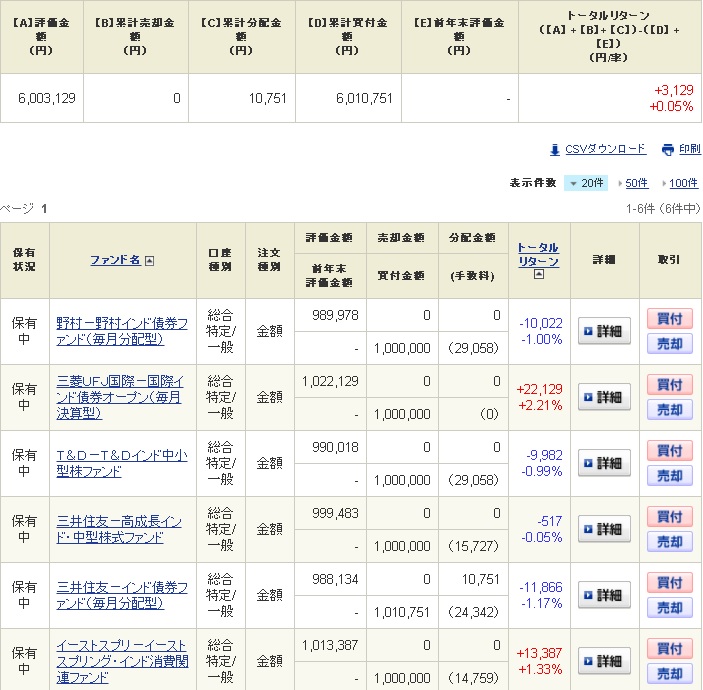Click 詳細 button for イーストスプリング・インド消費関連ファンド
Viewport: 703px width, 690px height.
coord(604,661)
